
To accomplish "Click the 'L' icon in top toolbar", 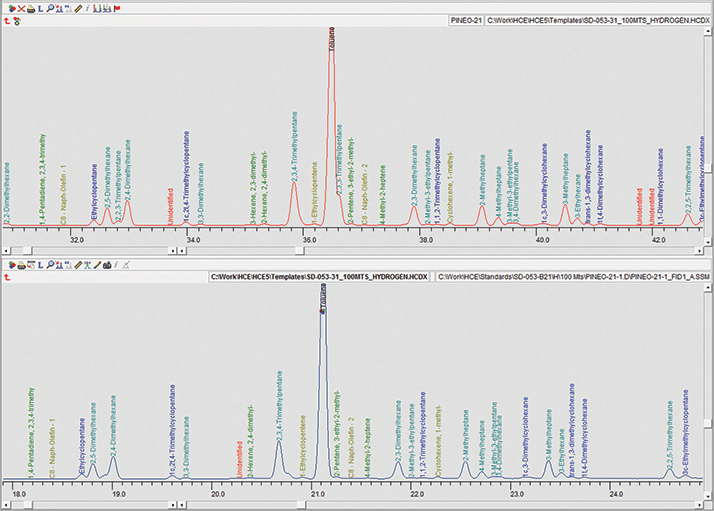I will pyautogui.click(x=42, y=7).
